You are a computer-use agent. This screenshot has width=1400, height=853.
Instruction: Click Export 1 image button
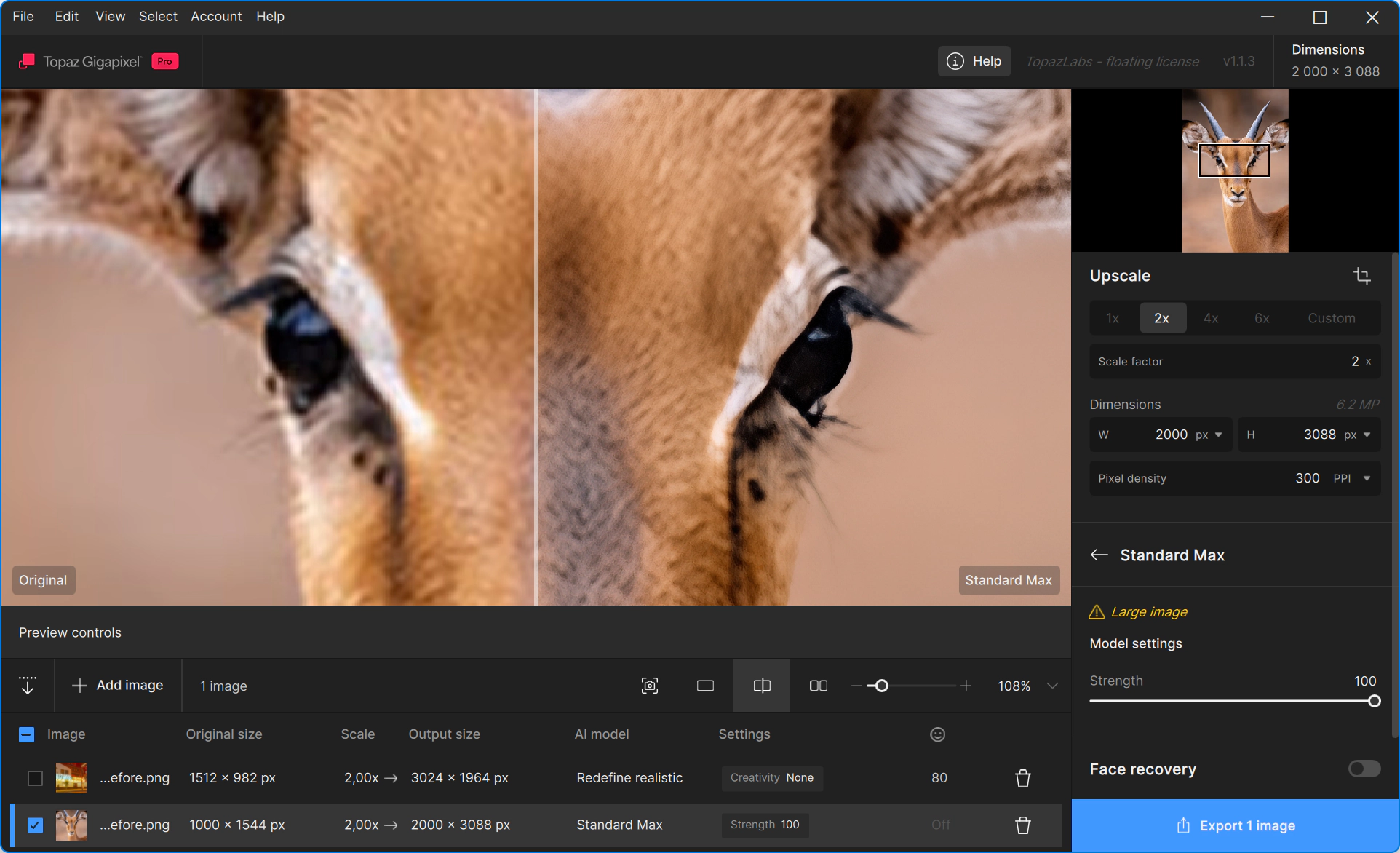(1235, 825)
